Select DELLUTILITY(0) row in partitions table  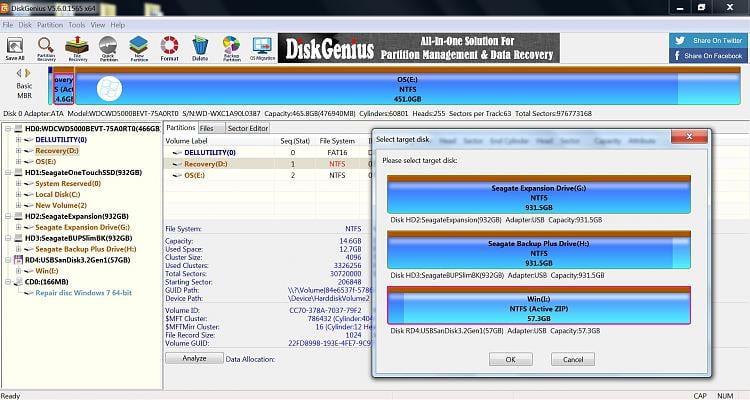268,153
